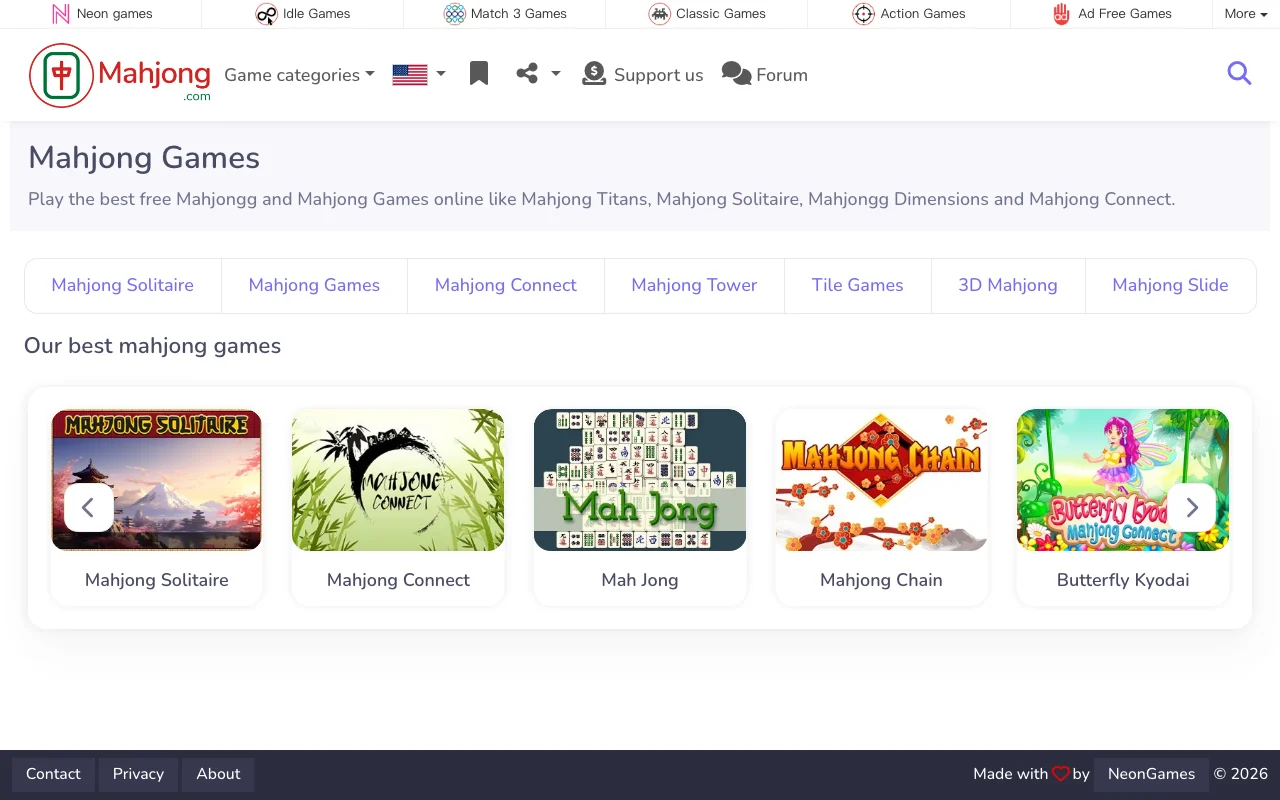Open the Mahjong Solitaire game thumbnail
Viewport: 1280px width, 800px height.
click(156, 480)
